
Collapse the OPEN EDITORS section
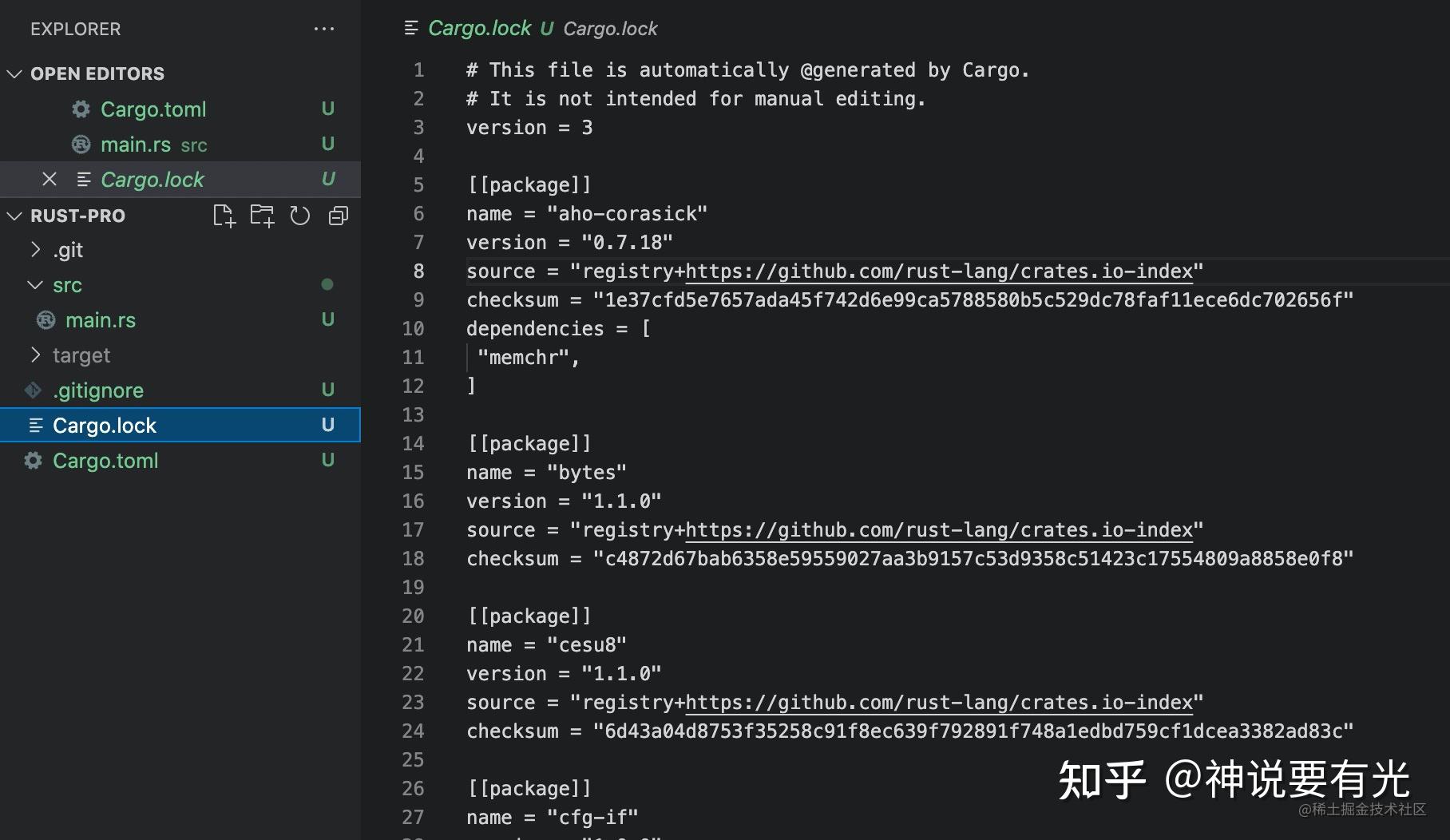pos(14,73)
